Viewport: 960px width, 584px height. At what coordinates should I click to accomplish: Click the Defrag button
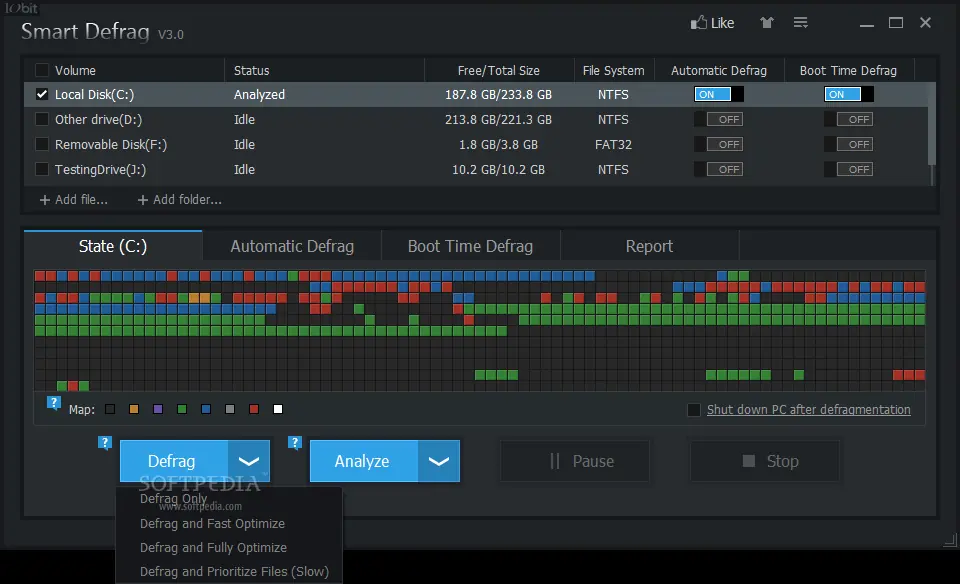[174, 461]
